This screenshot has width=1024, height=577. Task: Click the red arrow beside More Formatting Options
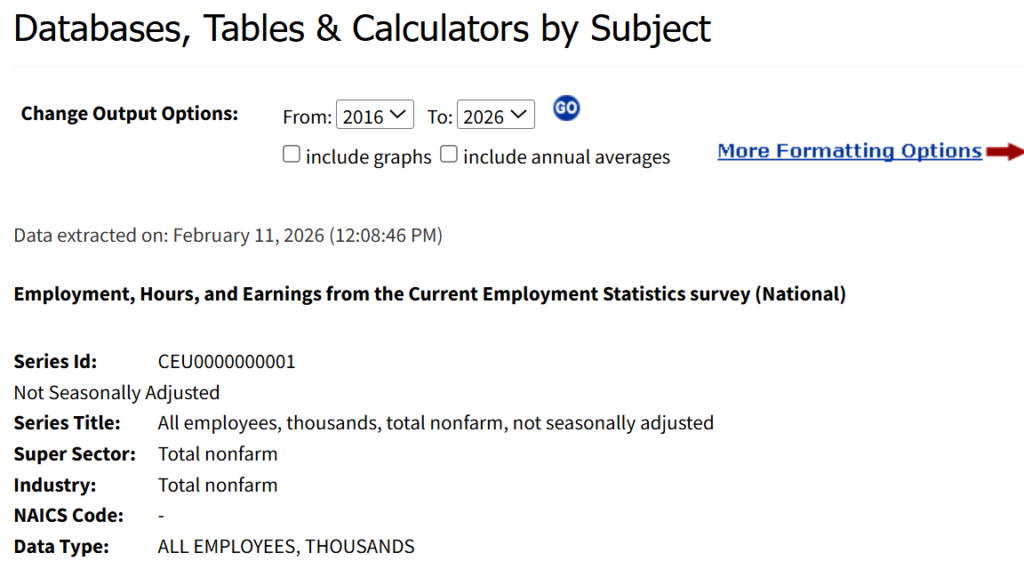click(x=1005, y=151)
